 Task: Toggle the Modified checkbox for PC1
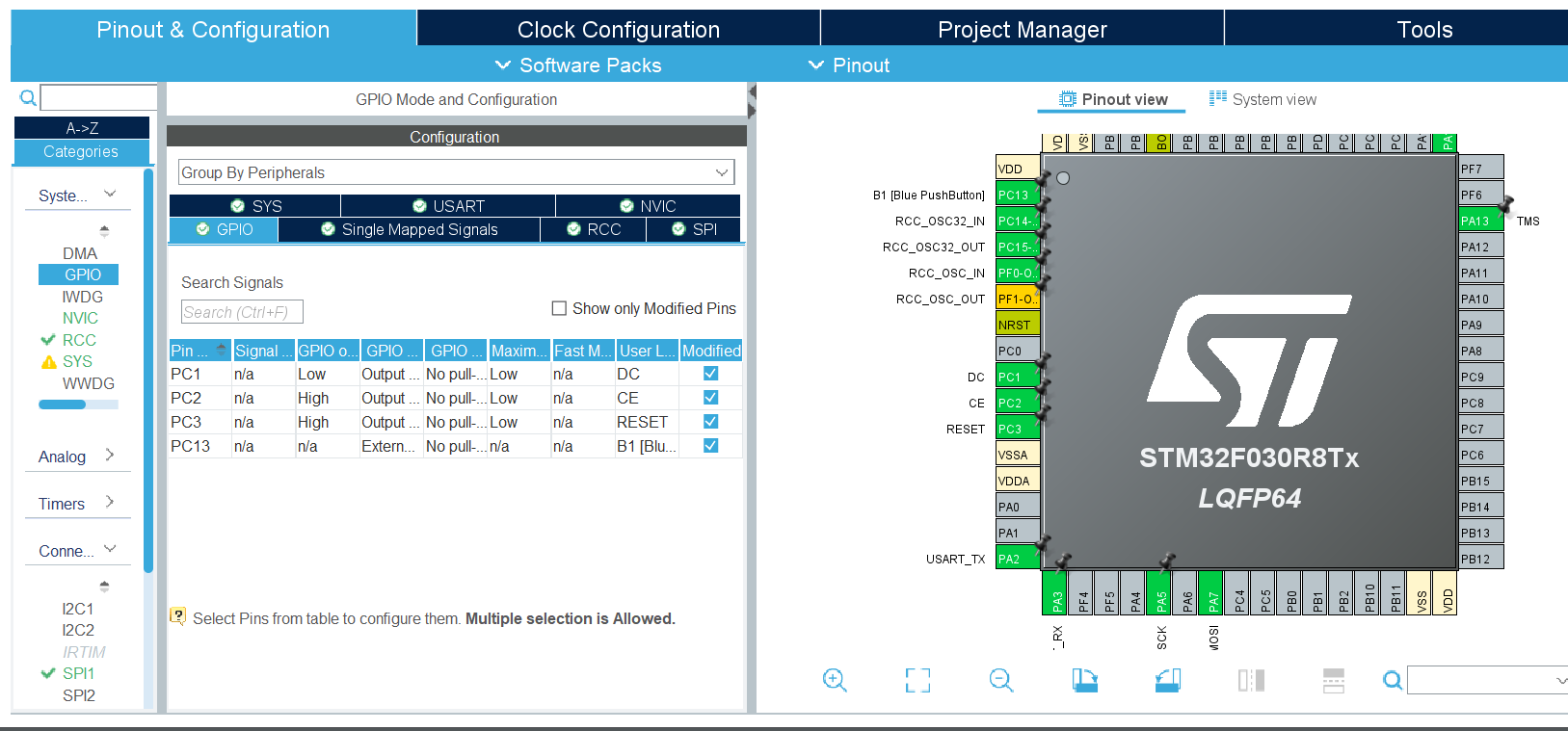(x=710, y=374)
